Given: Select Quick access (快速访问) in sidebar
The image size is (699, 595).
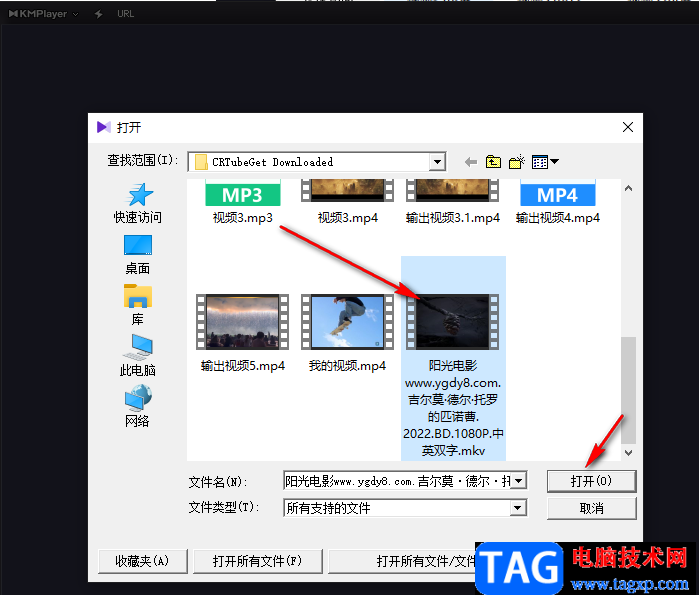Looking at the screenshot, I should coord(138,204).
